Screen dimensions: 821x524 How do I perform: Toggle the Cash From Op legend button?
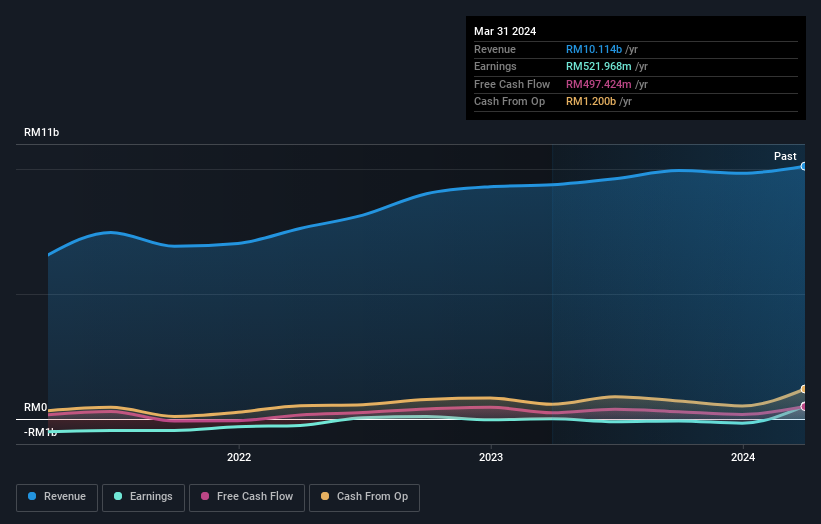point(364,497)
